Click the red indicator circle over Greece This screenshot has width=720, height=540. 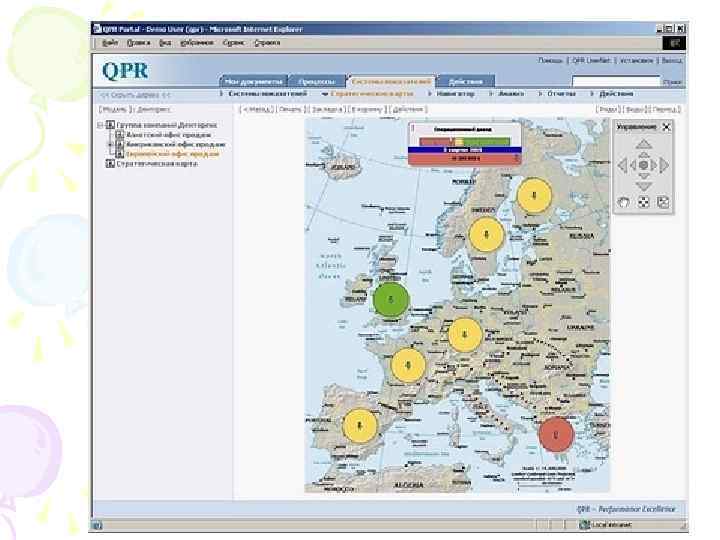(x=556, y=434)
